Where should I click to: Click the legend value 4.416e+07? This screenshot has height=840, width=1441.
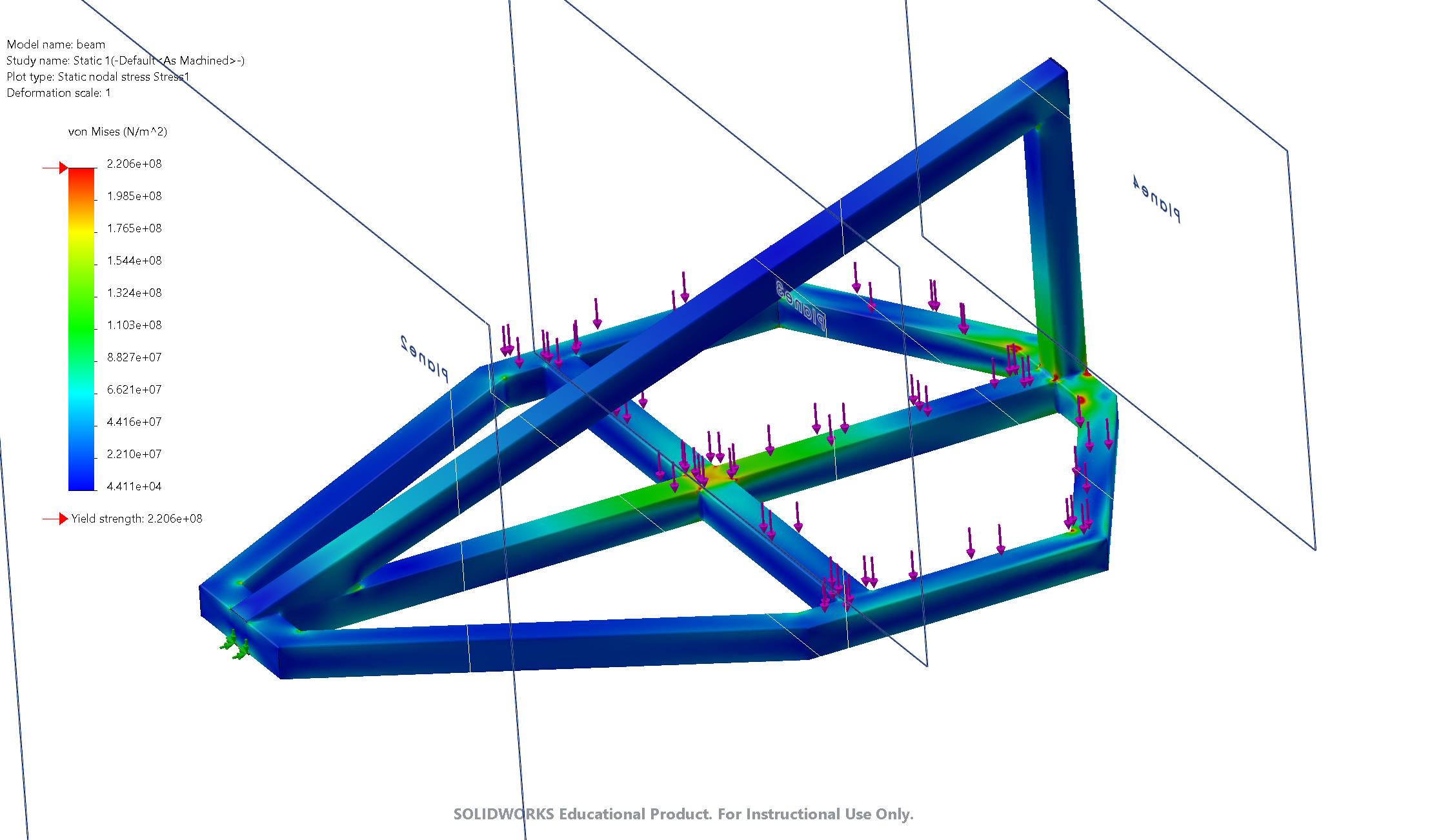click(134, 422)
